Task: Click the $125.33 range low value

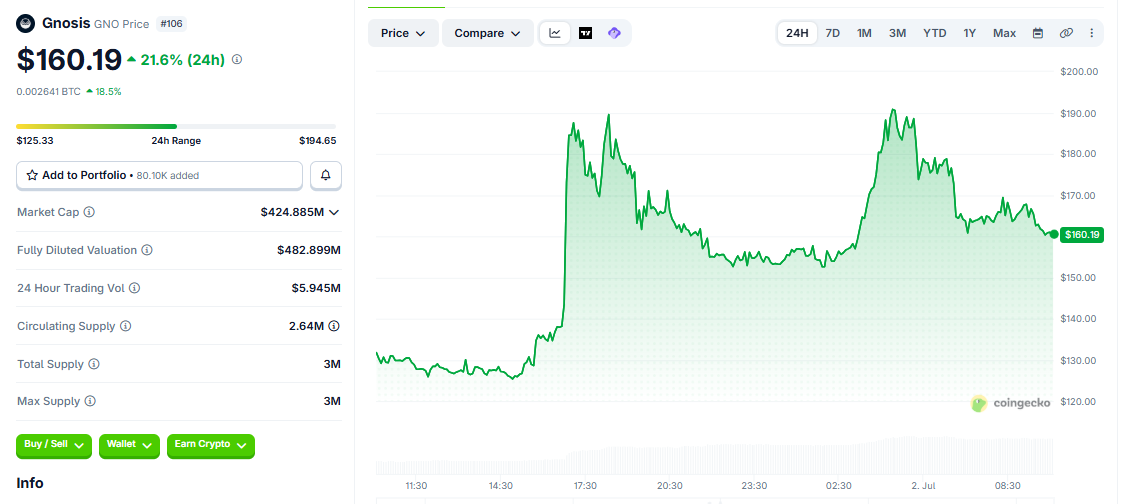Action: pyautogui.click(x=35, y=140)
